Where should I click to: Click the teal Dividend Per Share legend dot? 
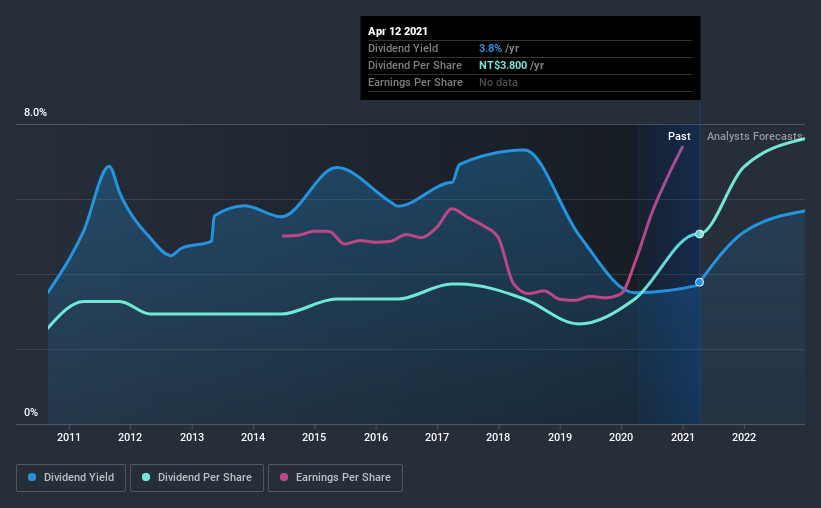(x=146, y=477)
